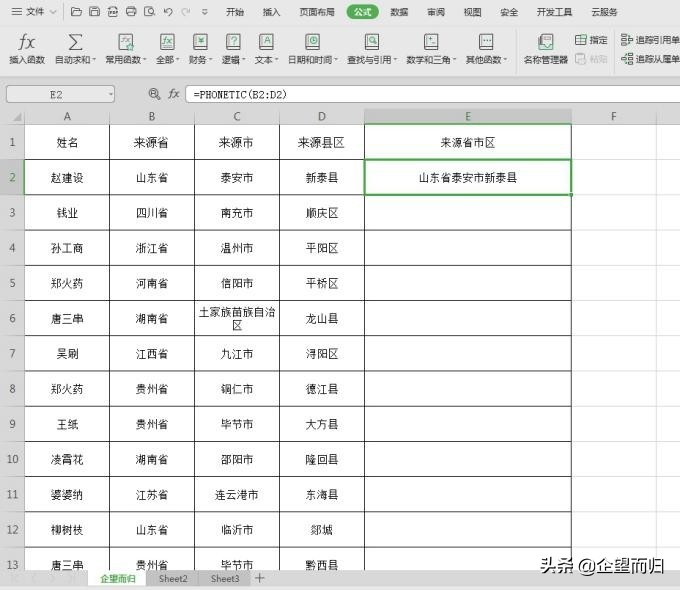The width and height of the screenshot is (680, 590).
Task: Select the cell containing 赵建设
Action: tap(67, 177)
